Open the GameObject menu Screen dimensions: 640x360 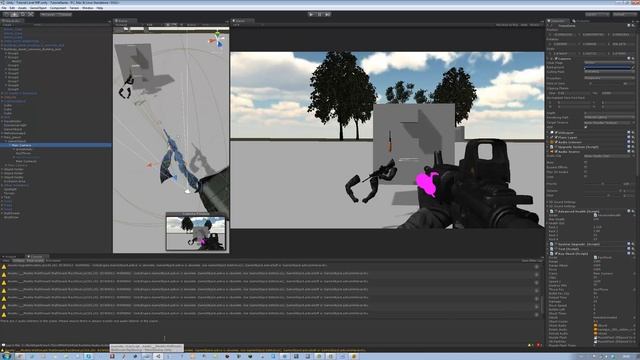38,8
